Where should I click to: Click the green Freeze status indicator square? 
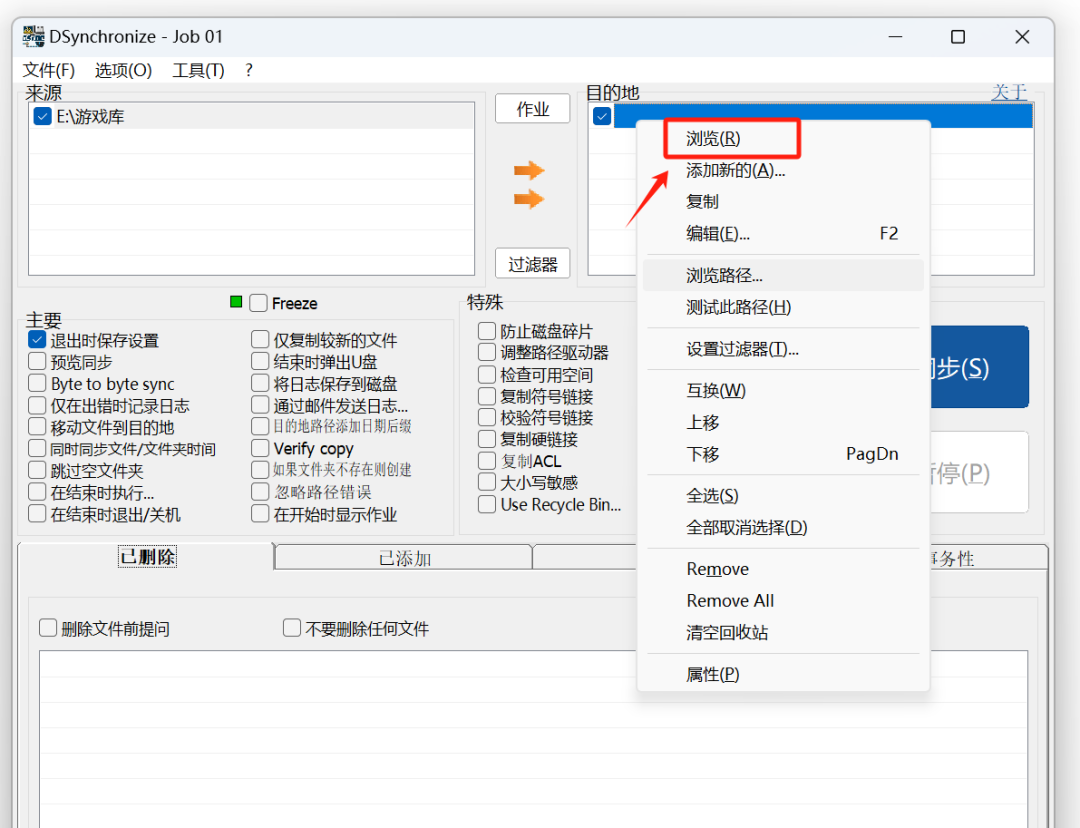[236, 302]
